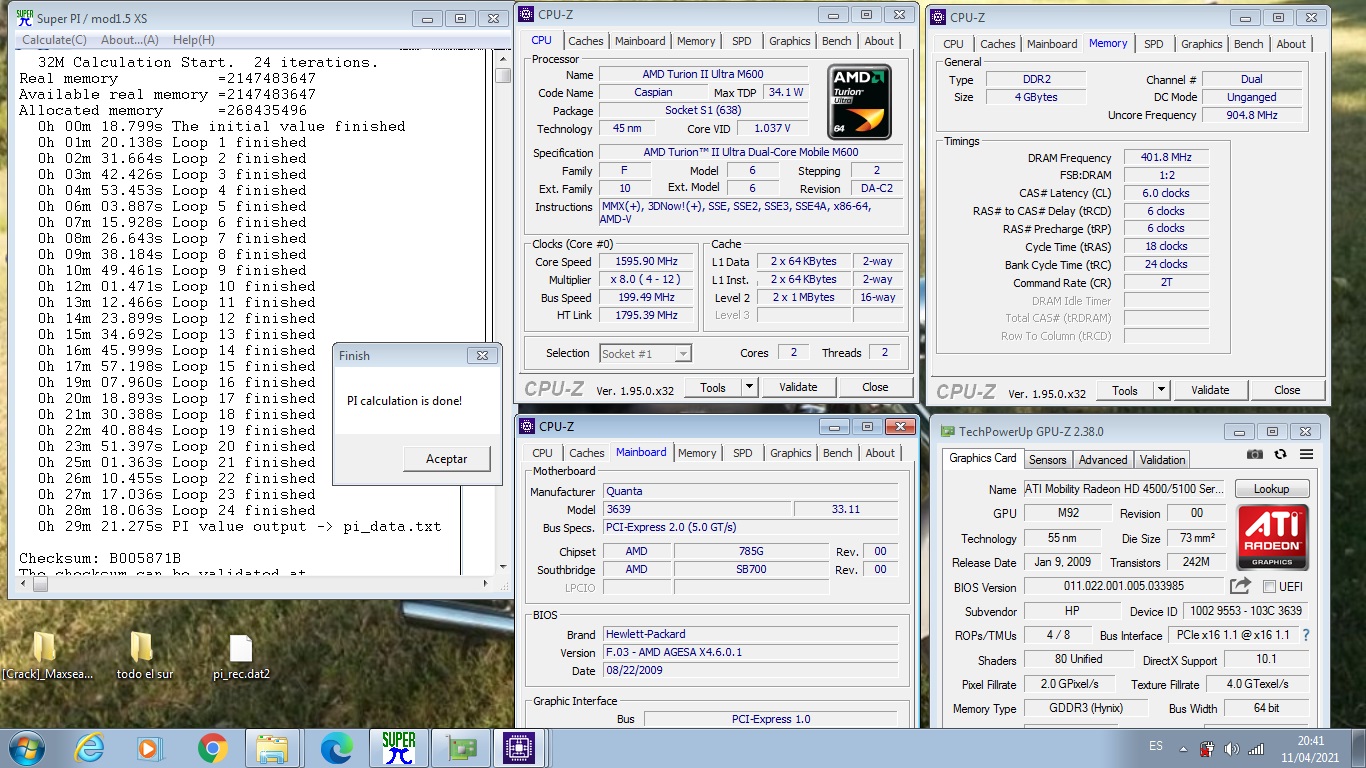
Task: Close the Finish dialog with X
Action: (x=482, y=355)
